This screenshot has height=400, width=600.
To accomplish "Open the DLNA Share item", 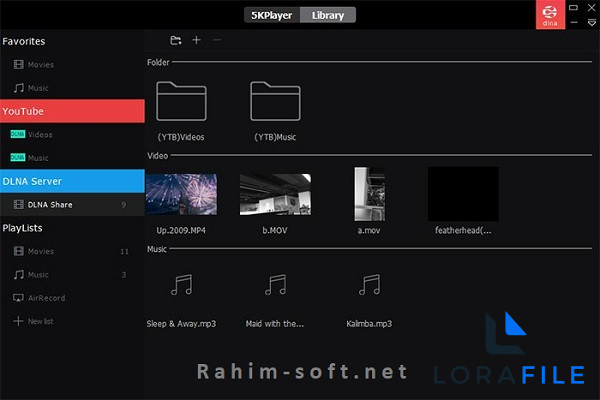I will tap(72, 204).
